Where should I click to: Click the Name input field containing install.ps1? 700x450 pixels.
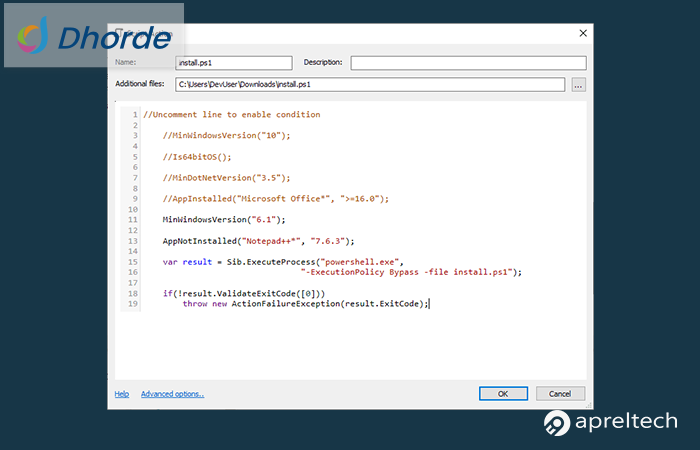[234, 63]
